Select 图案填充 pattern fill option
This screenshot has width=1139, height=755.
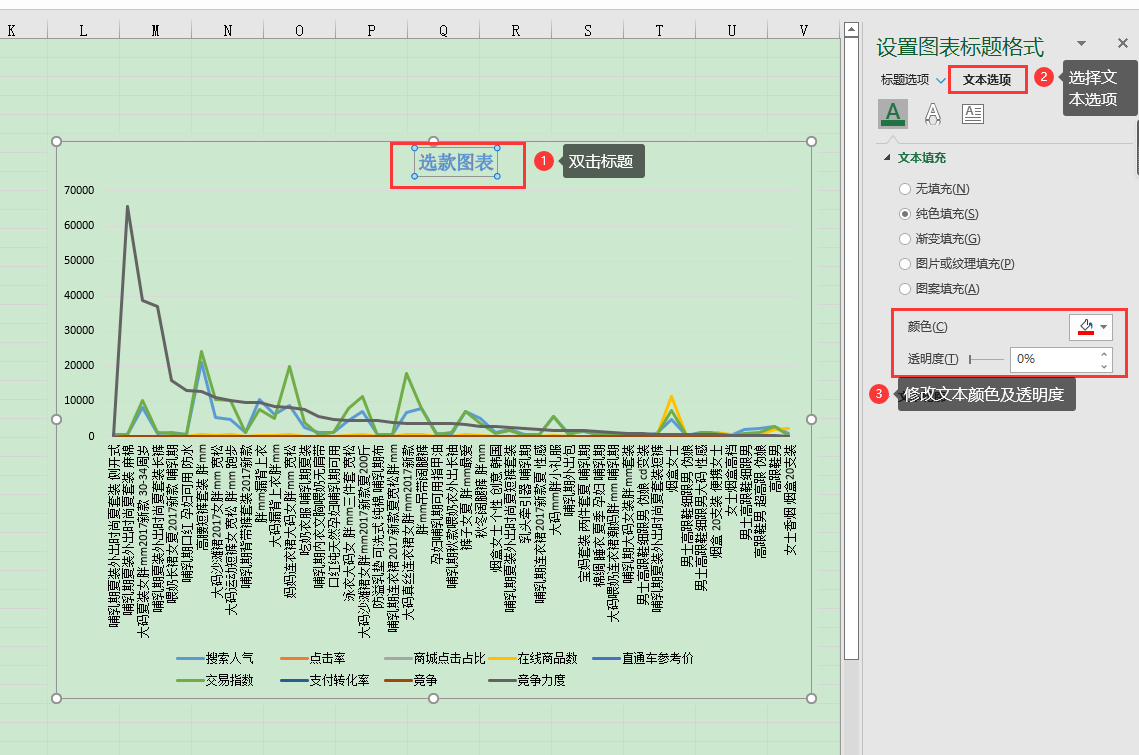905,289
